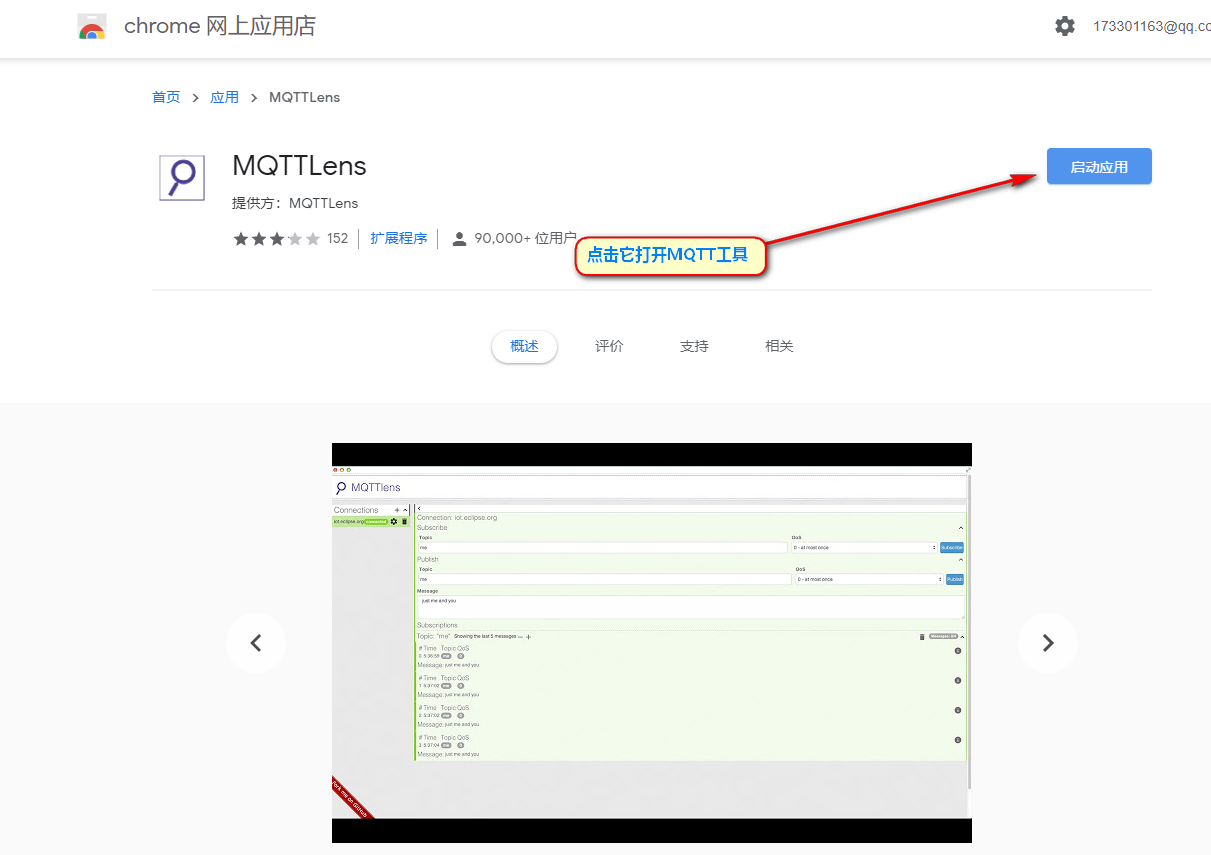
Task: Show next screenshot with right arrow
Action: (x=1048, y=643)
